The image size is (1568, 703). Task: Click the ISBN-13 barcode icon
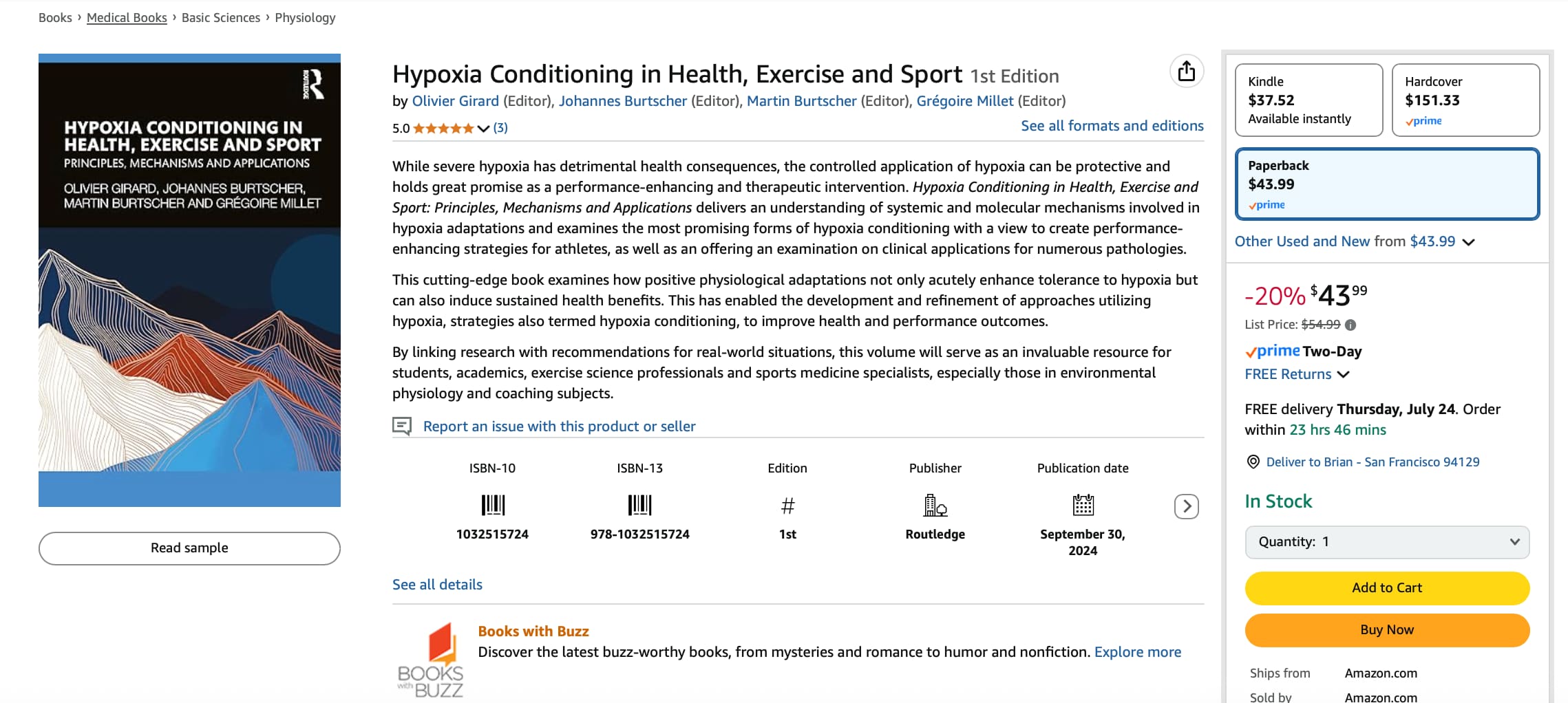coord(639,505)
